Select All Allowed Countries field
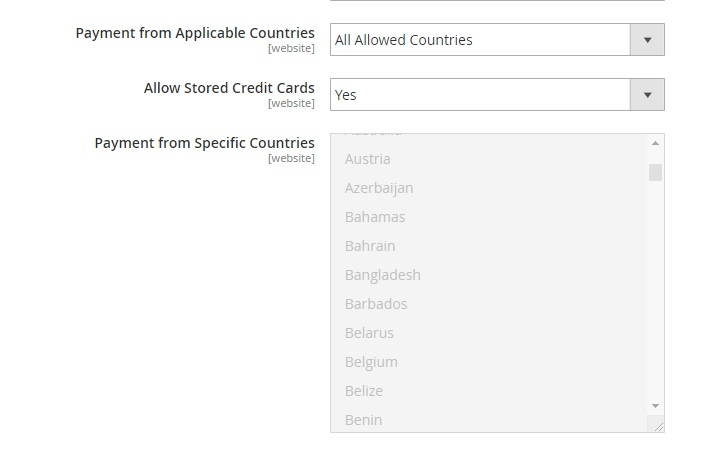The width and height of the screenshot is (701, 453). click(x=480, y=40)
